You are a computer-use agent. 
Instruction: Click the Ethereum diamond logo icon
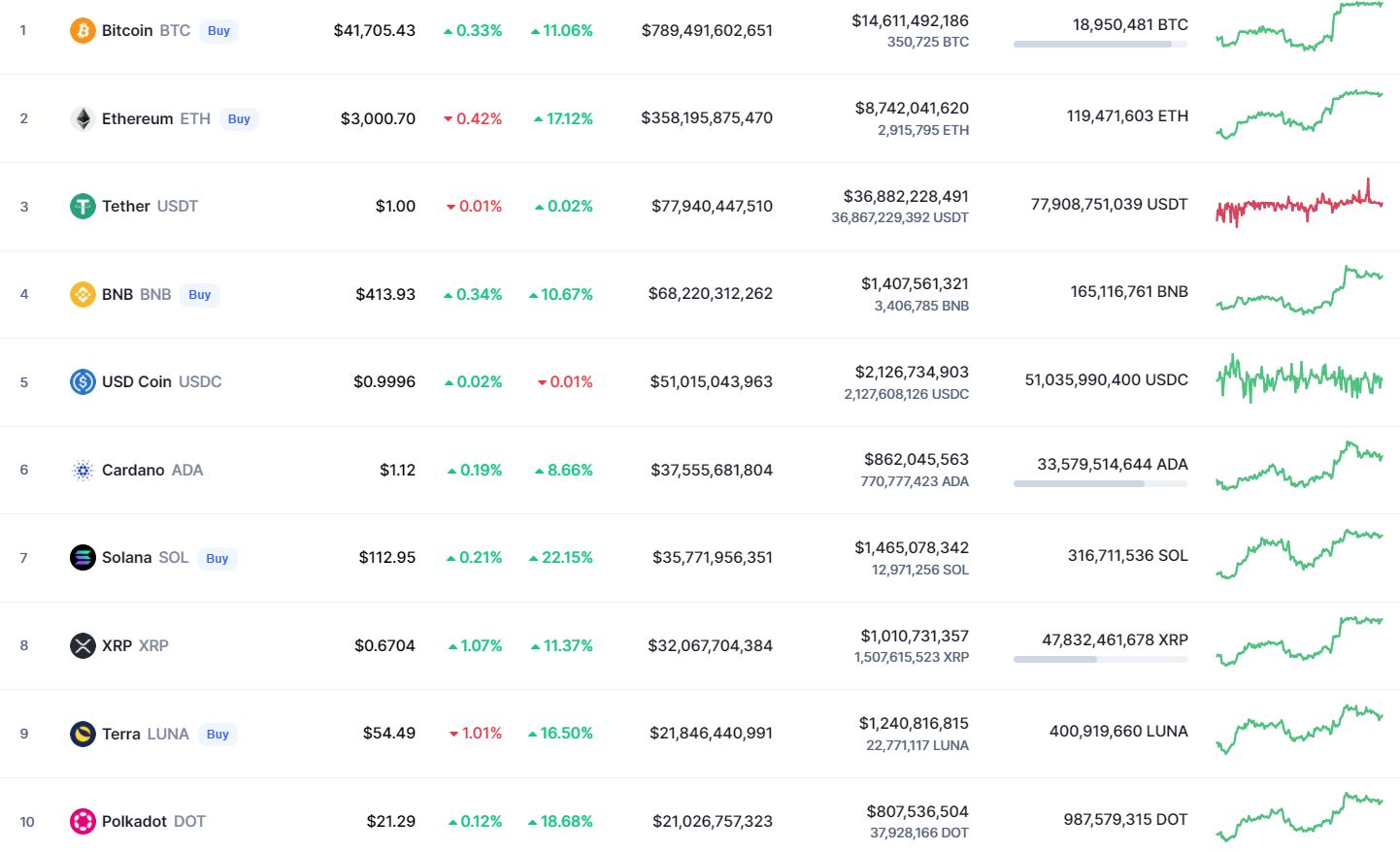pos(83,119)
